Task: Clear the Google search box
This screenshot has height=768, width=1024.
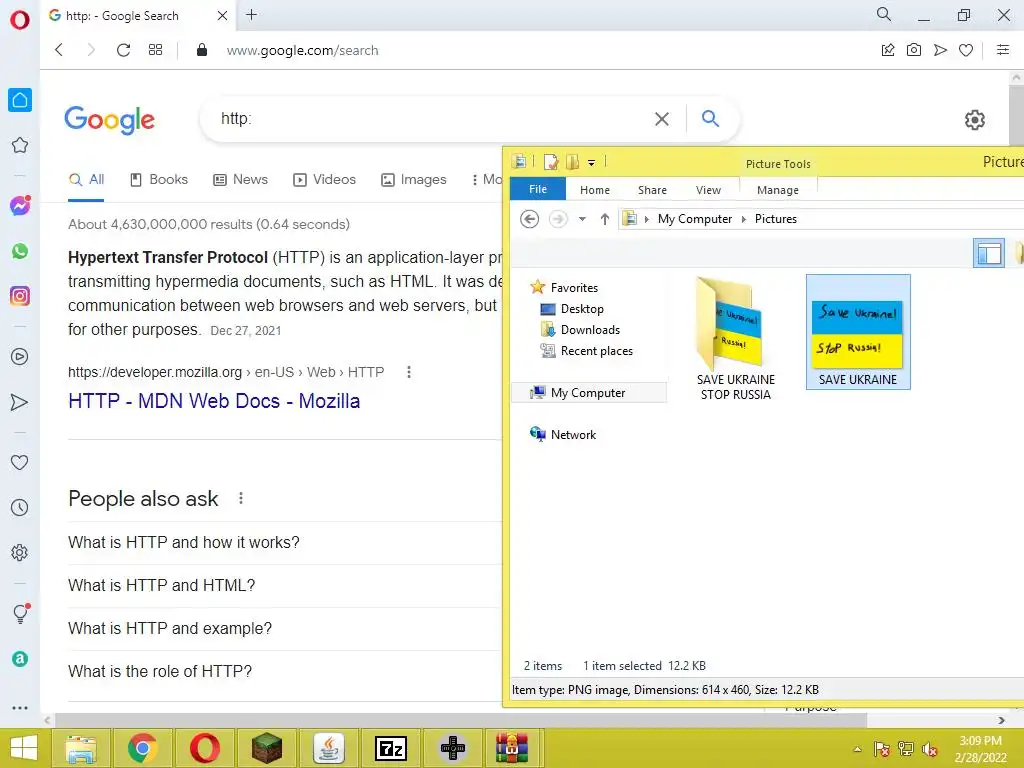Action: pyautogui.click(x=662, y=119)
